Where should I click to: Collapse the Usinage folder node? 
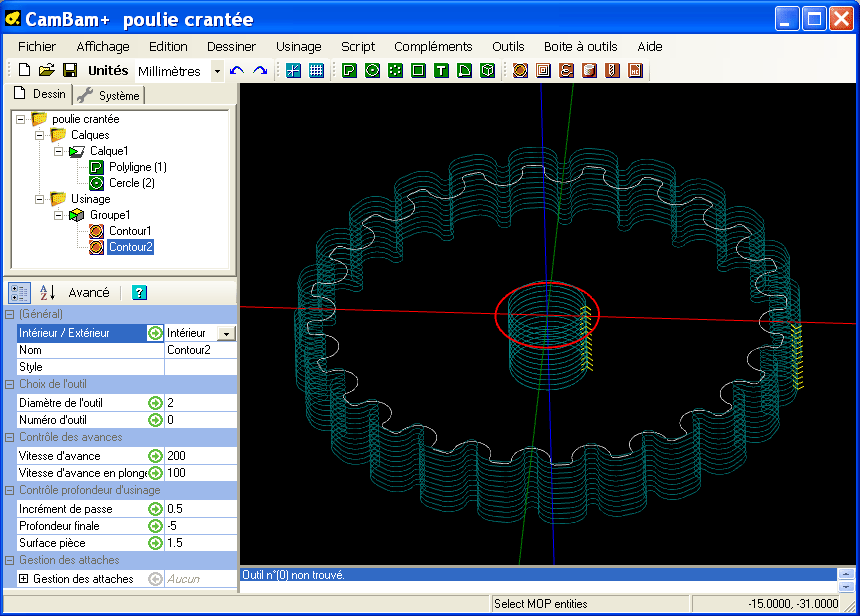pos(39,199)
